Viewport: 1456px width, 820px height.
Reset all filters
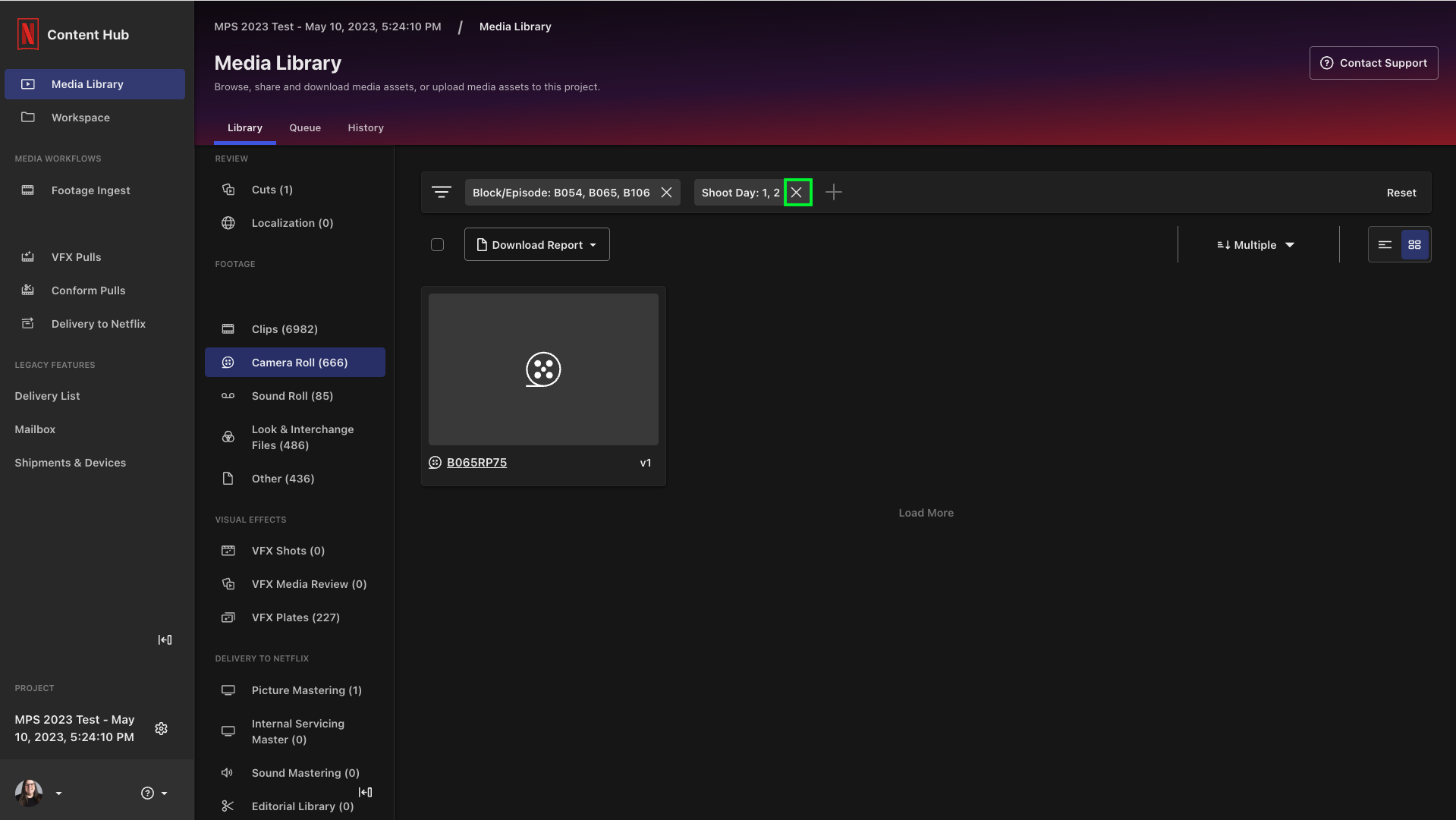coord(1401,193)
